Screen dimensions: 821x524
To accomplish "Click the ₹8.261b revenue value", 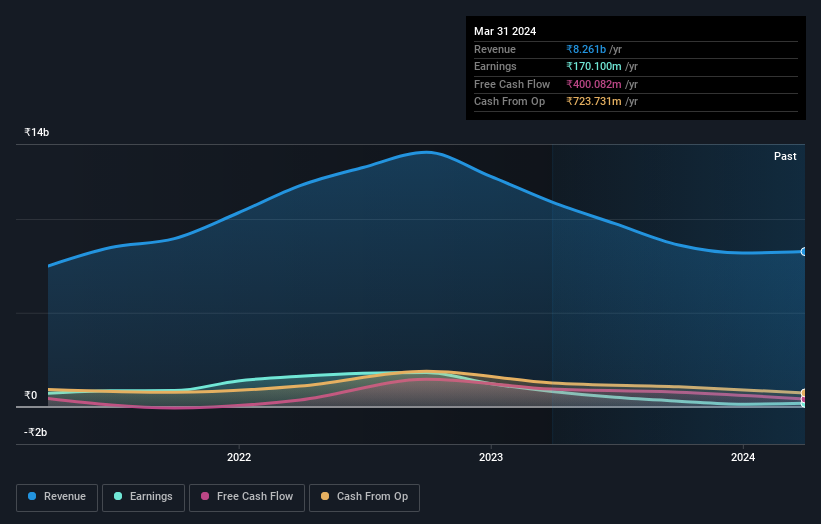I will [586, 49].
